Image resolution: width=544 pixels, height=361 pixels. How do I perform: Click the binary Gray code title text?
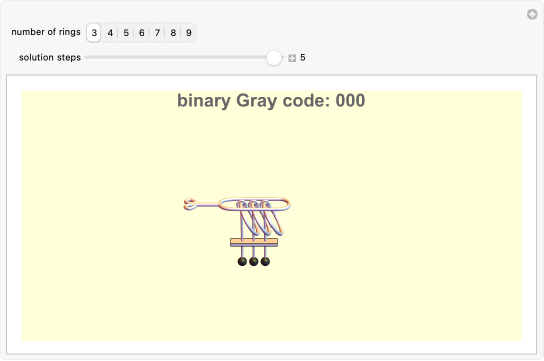point(271,101)
